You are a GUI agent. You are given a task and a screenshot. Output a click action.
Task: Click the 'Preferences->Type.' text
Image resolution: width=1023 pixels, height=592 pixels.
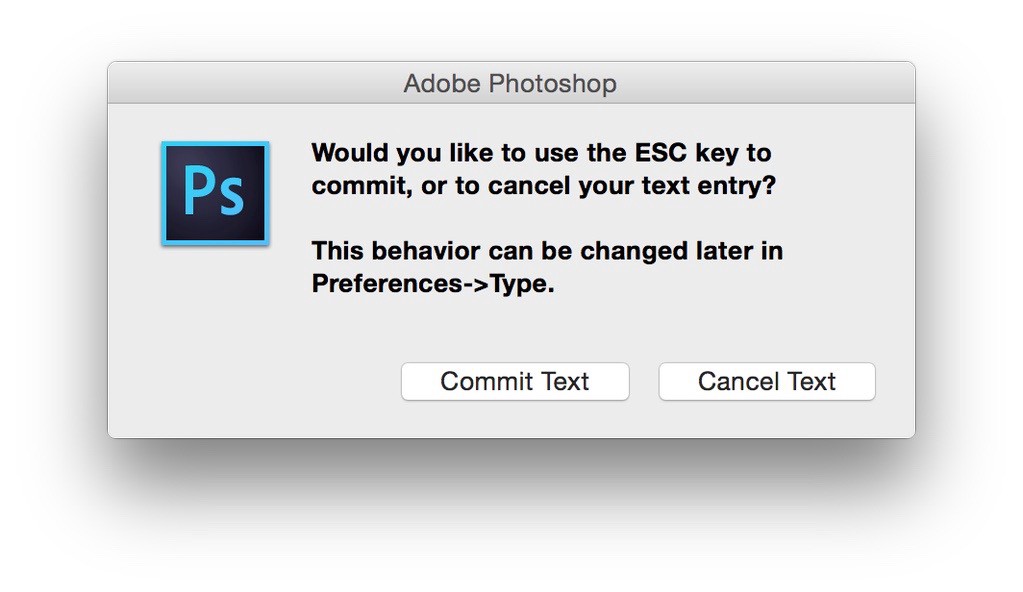[432, 283]
